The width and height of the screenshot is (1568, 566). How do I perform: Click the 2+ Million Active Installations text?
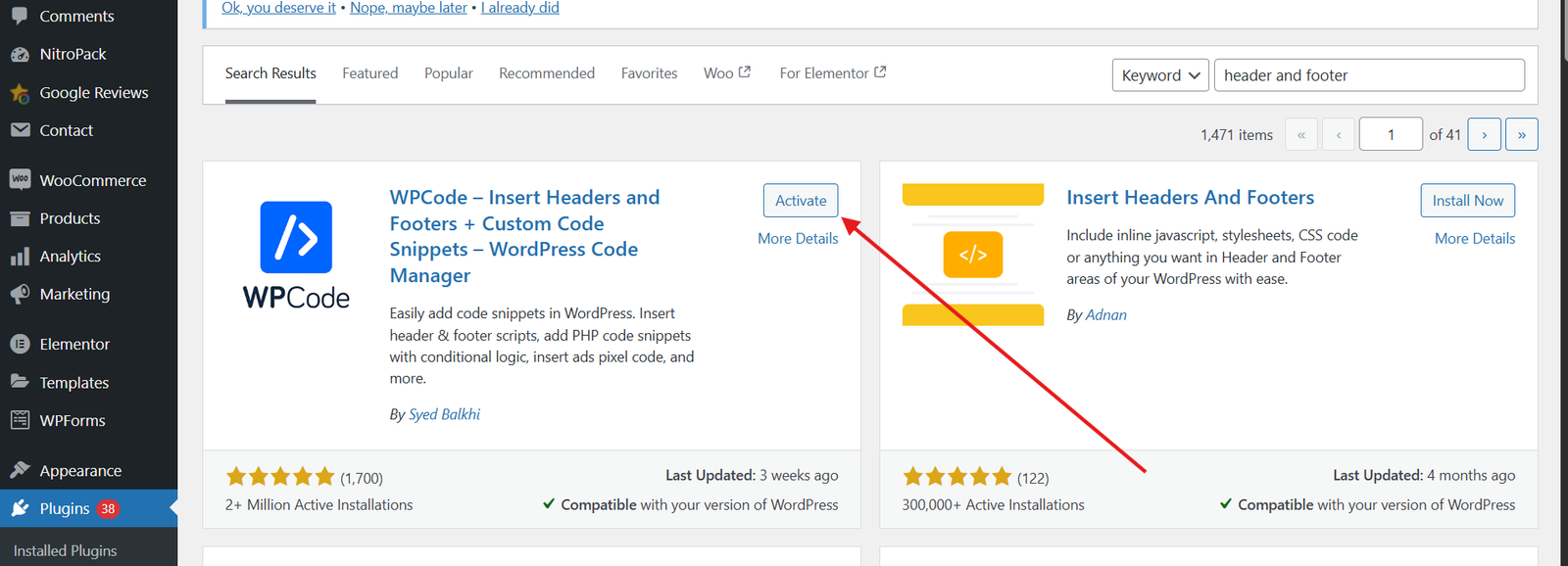[x=319, y=505]
